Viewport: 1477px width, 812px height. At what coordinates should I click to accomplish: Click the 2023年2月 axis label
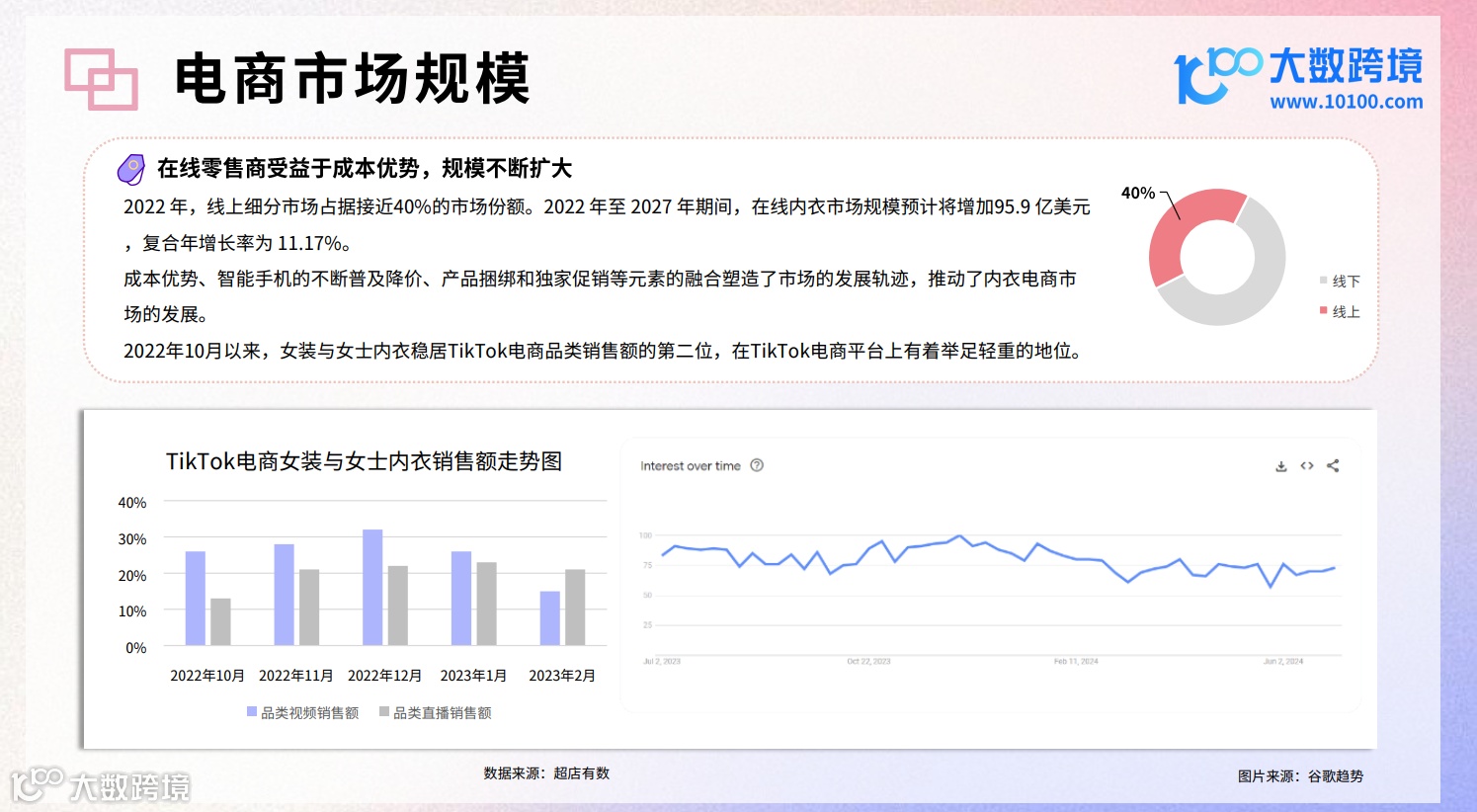(562, 676)
